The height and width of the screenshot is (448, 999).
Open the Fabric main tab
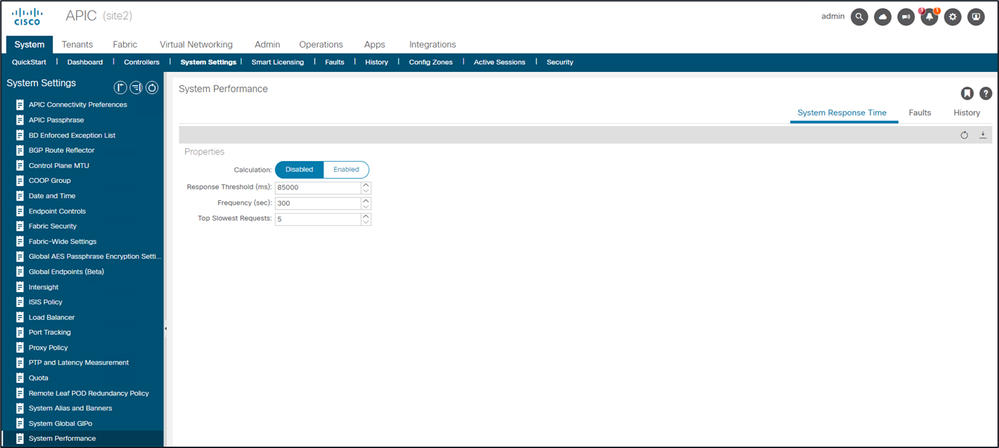pyautogui.click(x=125, y=45)
